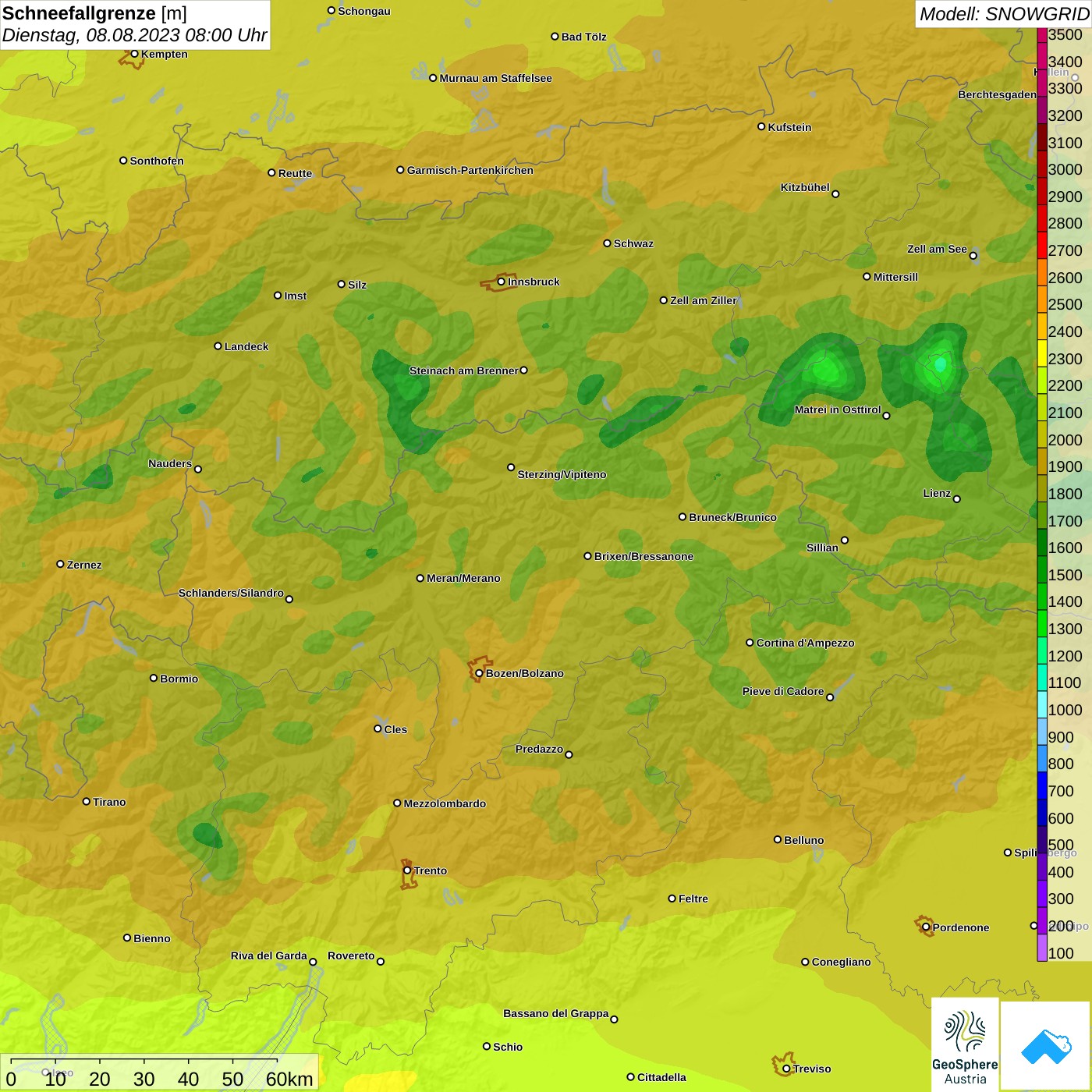Screen dimensions: 1092x1092
Task: Select the Innsbruck city marker
Action: click(x=502, y=282)
